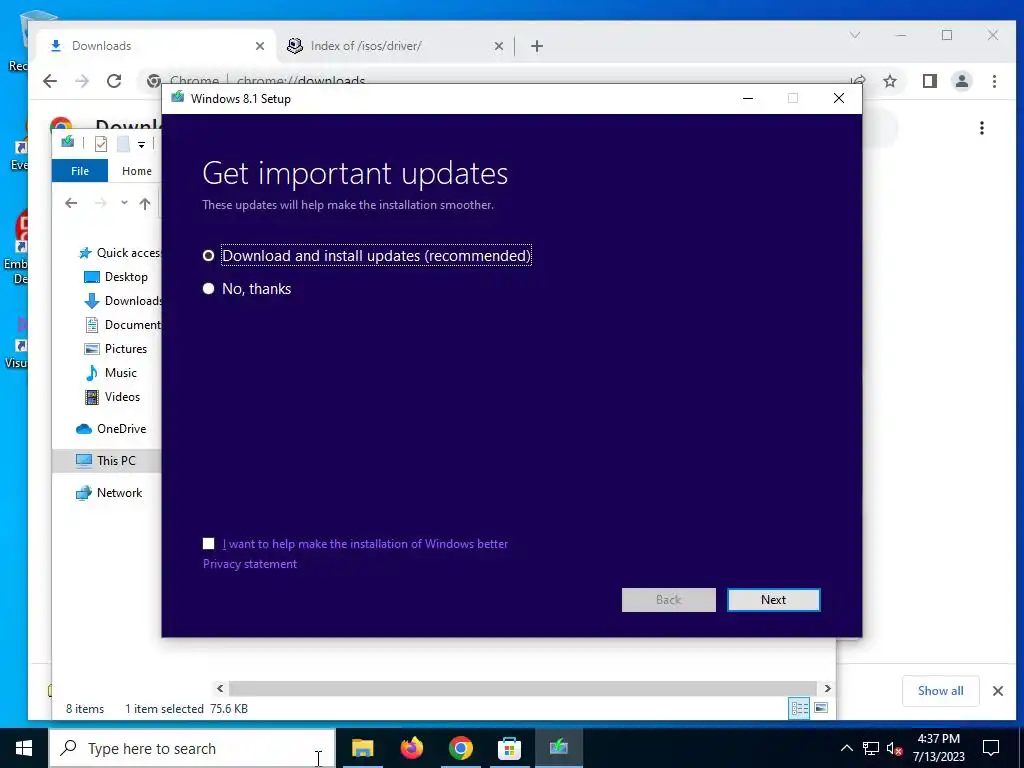Open Downloads folder in navigation pane

[x=123, y=300]
